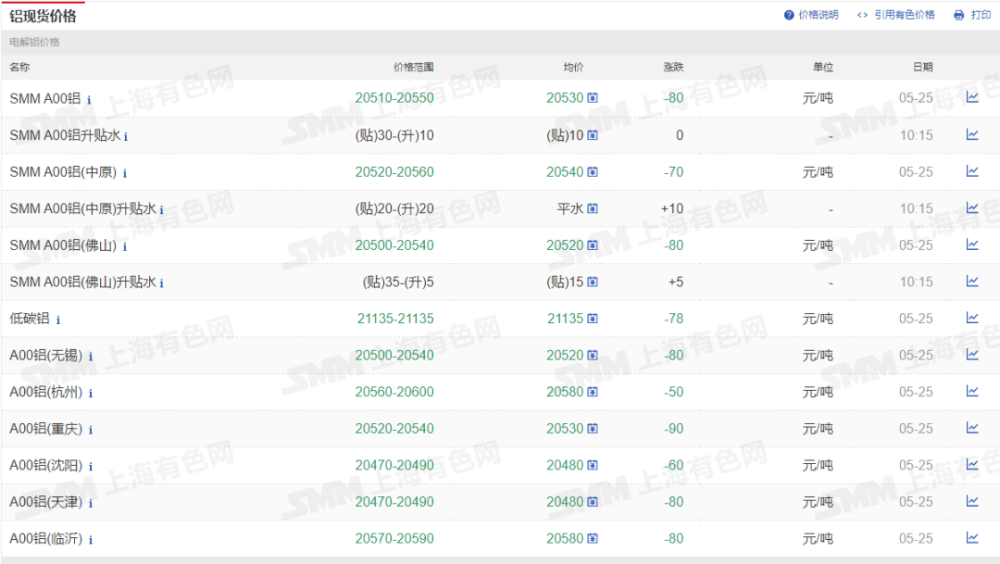This screenshot has width=1000, height=564.
Task: Open trend chart for 低碳铝
Action: point(972,318)
